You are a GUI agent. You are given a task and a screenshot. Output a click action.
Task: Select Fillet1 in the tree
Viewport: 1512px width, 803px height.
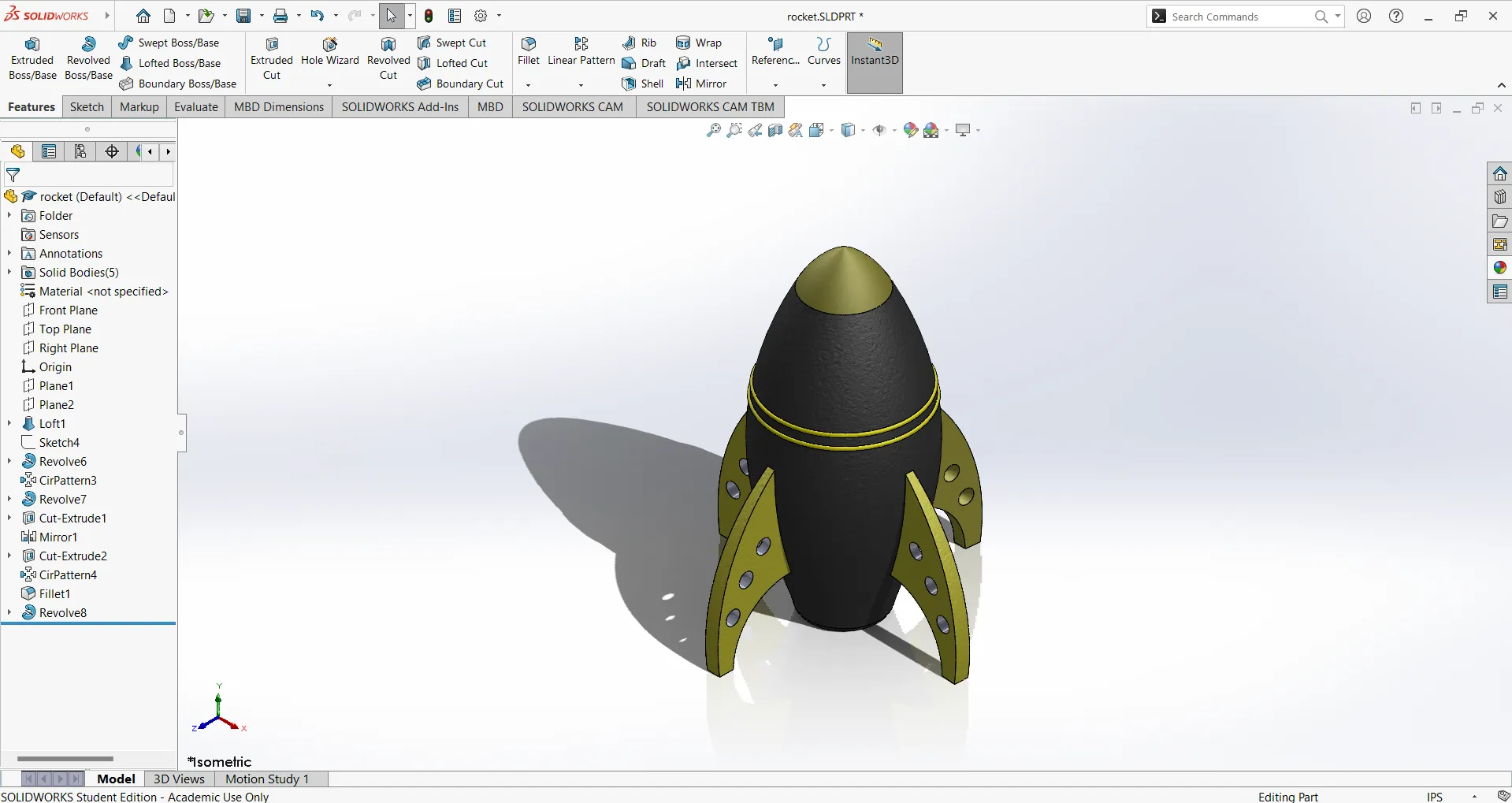46,593
